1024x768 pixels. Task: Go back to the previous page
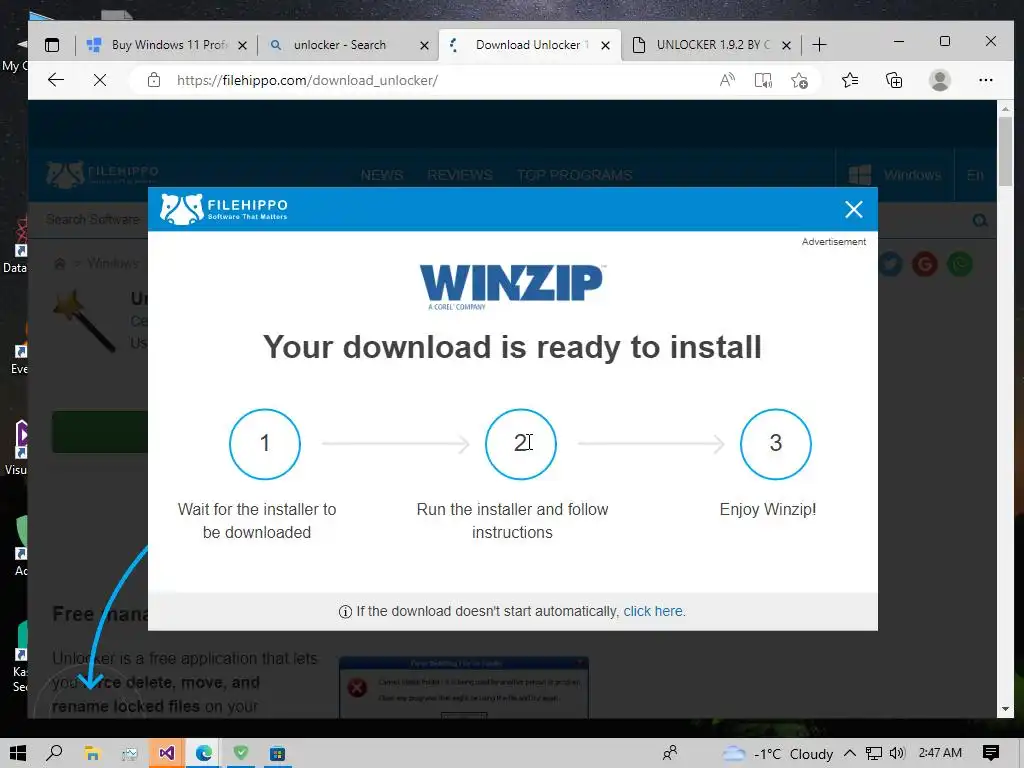56,80
